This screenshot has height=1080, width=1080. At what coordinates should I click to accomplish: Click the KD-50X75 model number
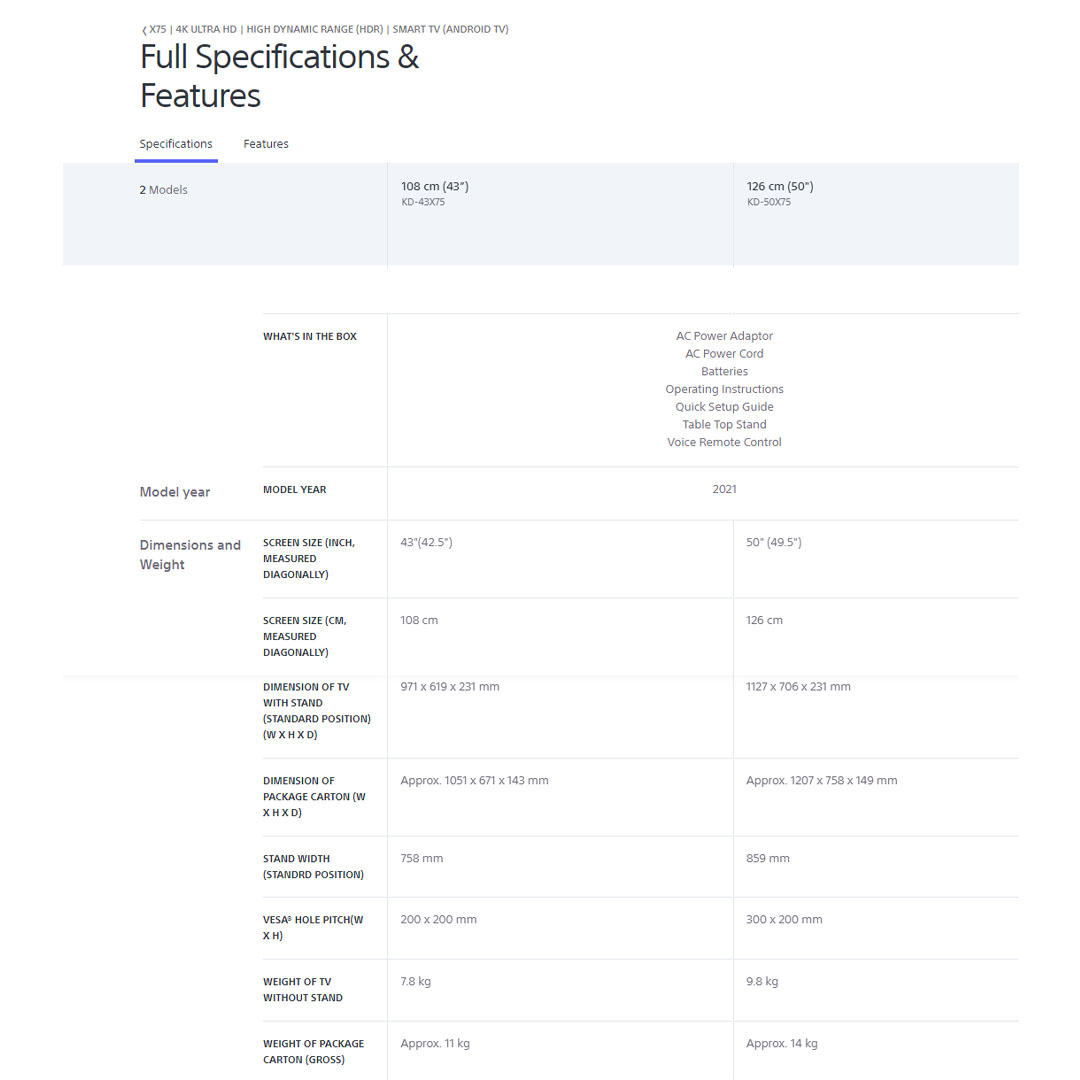[769, 202]
